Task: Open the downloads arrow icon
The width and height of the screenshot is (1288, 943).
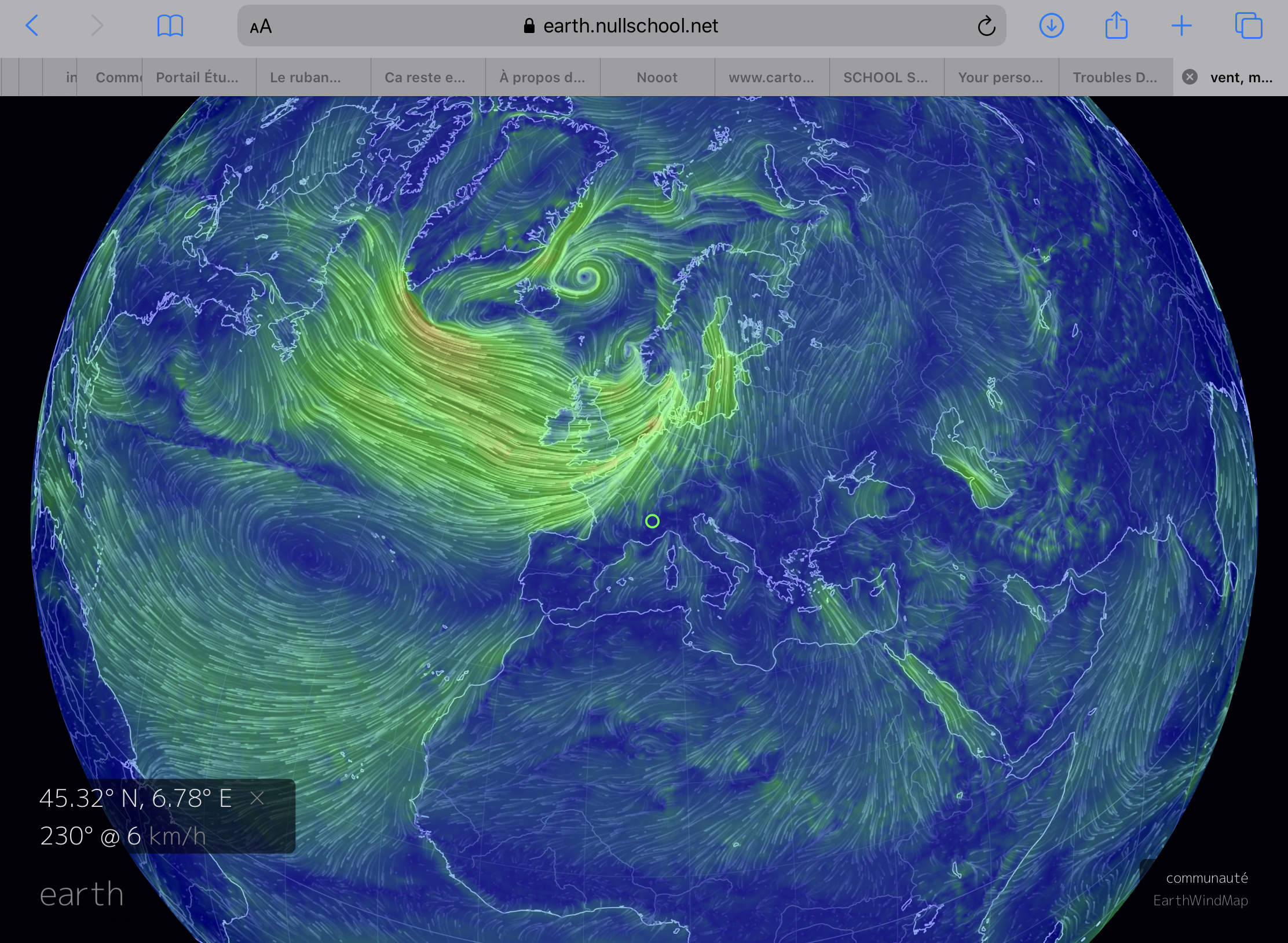Action: pos(1051,26)
